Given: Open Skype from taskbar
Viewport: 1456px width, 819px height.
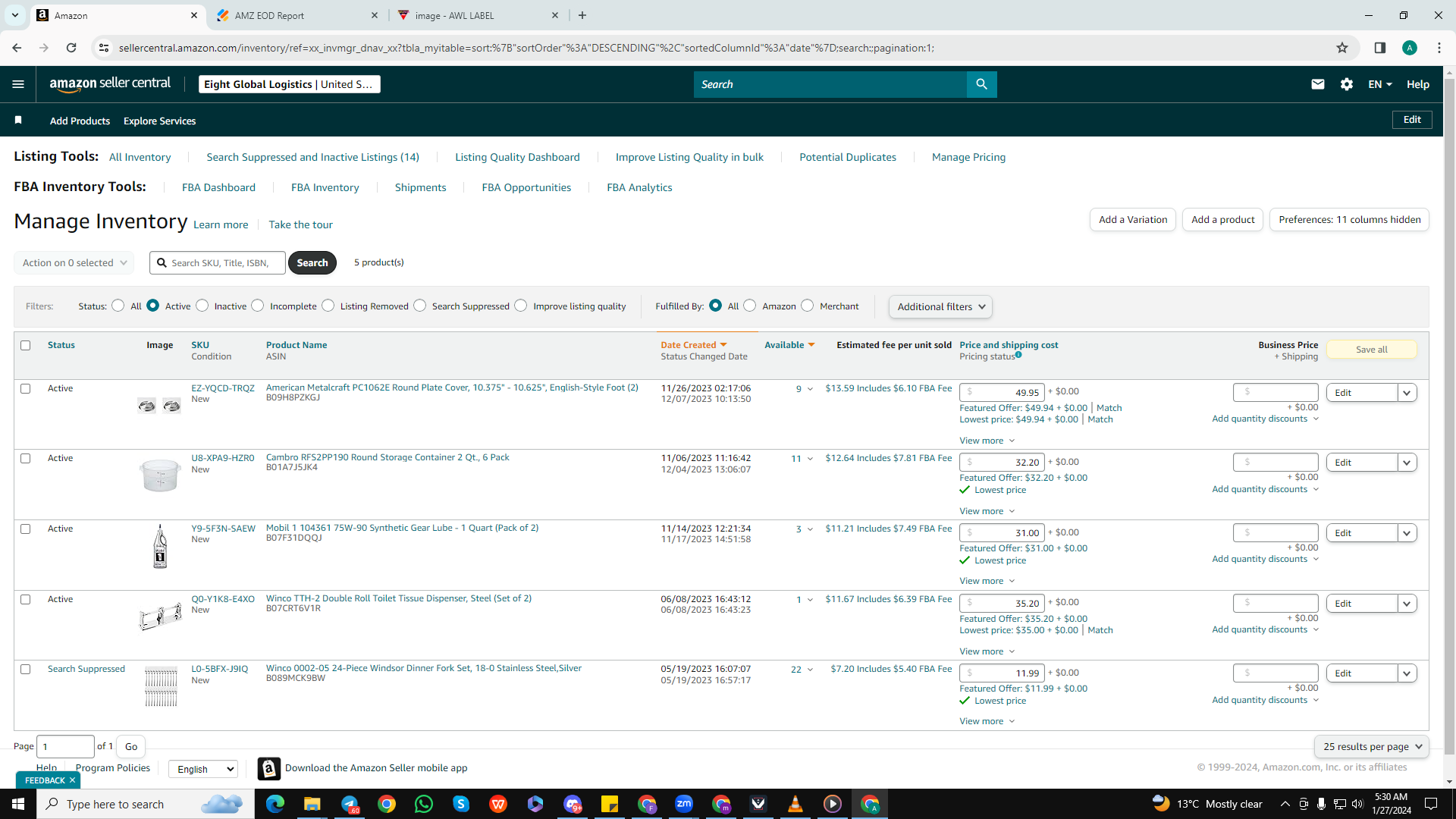Looking at the screenshot, I should [x=461, y=804].
